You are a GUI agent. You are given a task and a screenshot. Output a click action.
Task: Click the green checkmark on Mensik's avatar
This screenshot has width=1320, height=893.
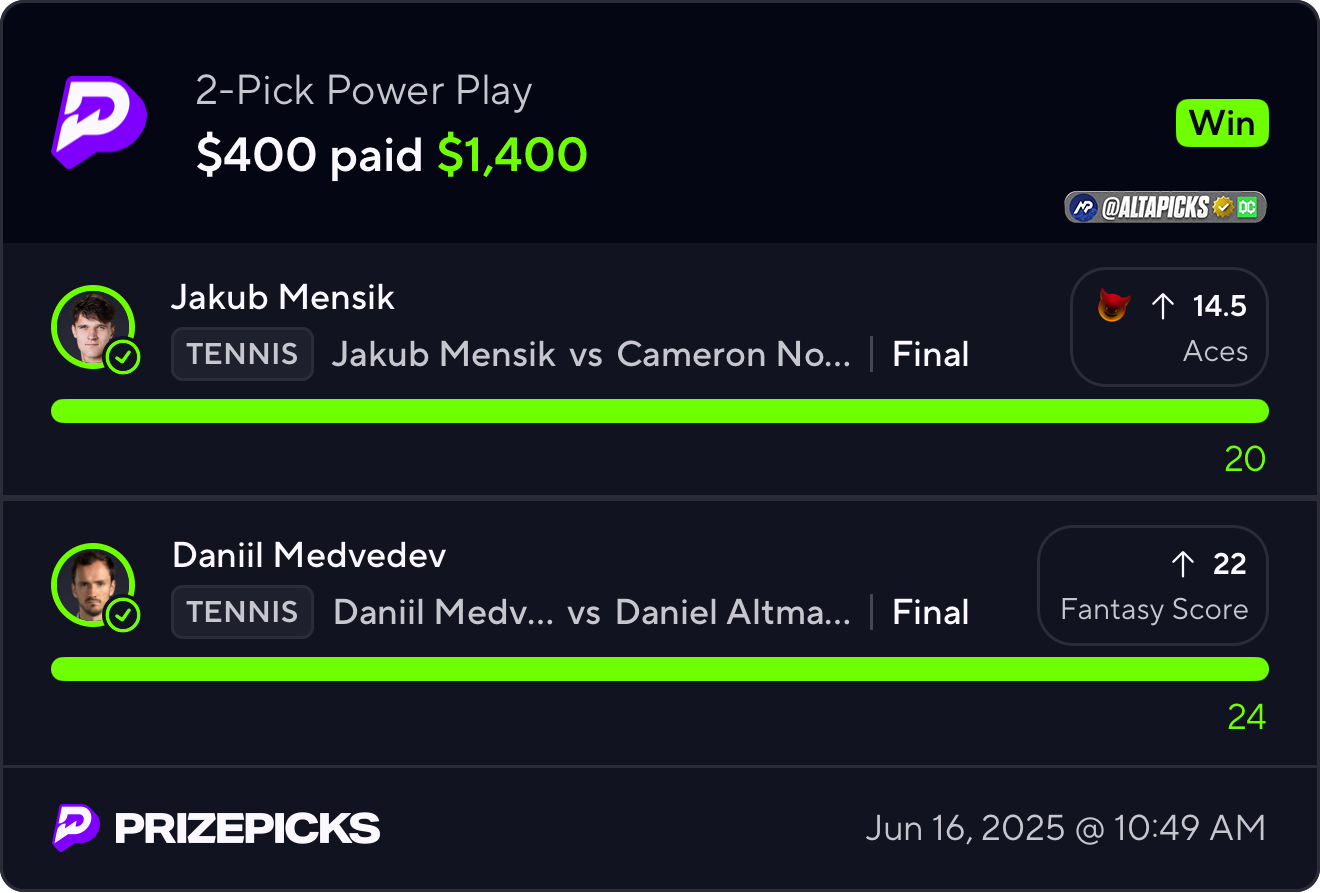point(123,357)
